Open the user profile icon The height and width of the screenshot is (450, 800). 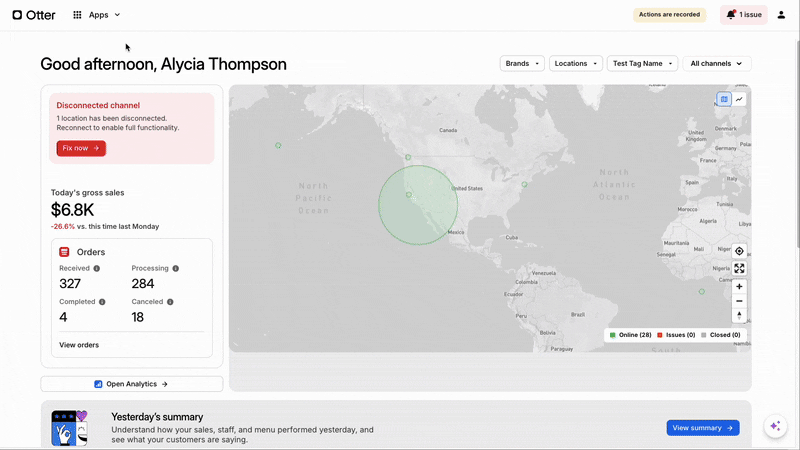pos(781,15)
